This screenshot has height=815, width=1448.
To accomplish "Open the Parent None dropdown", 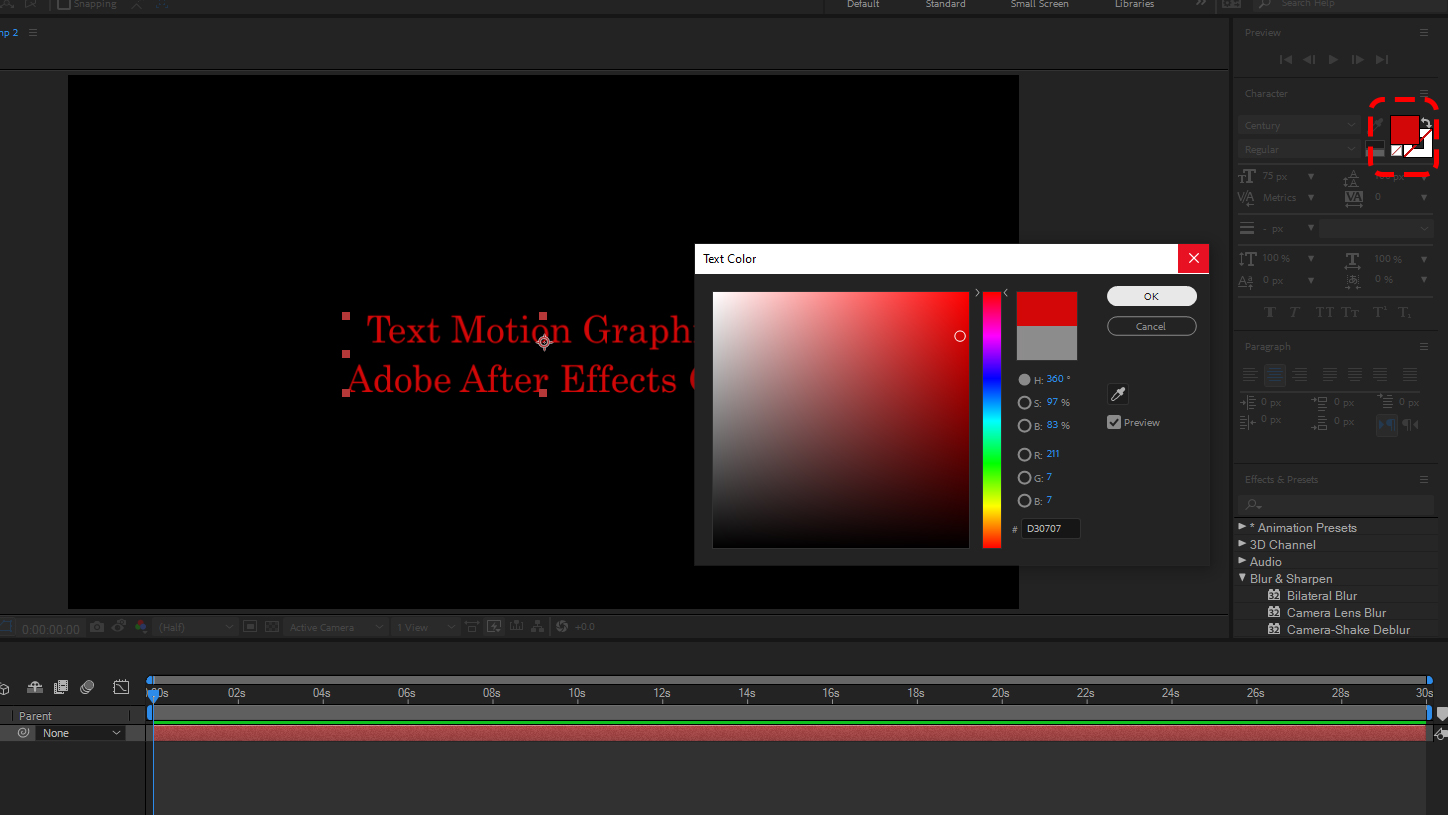I will click(x=81, y=733).
